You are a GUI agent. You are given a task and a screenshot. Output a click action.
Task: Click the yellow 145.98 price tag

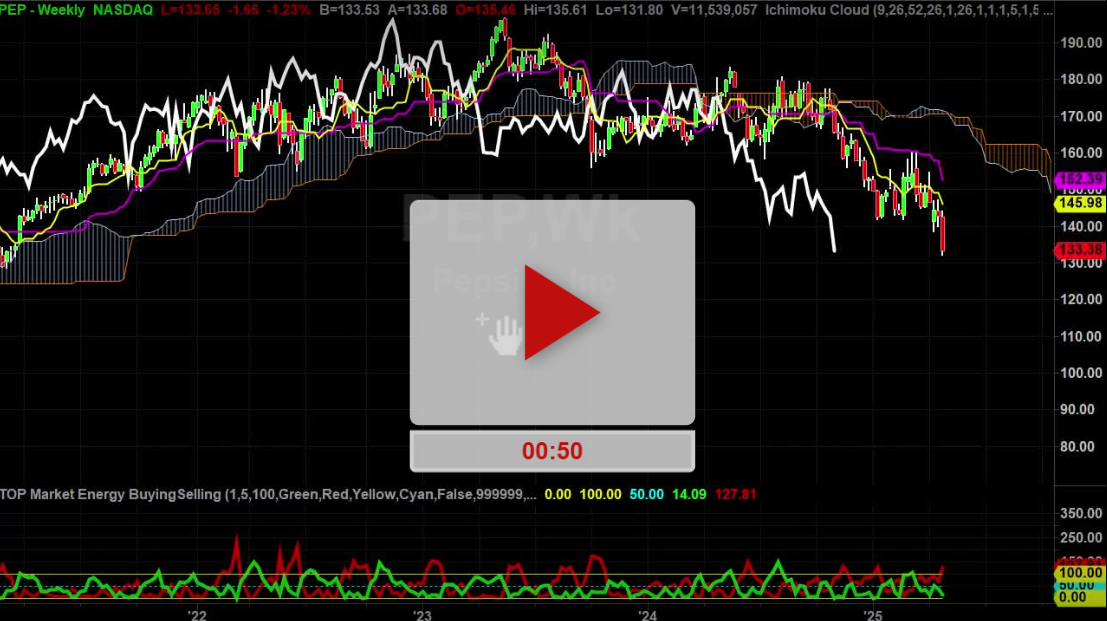(1080, 203)
